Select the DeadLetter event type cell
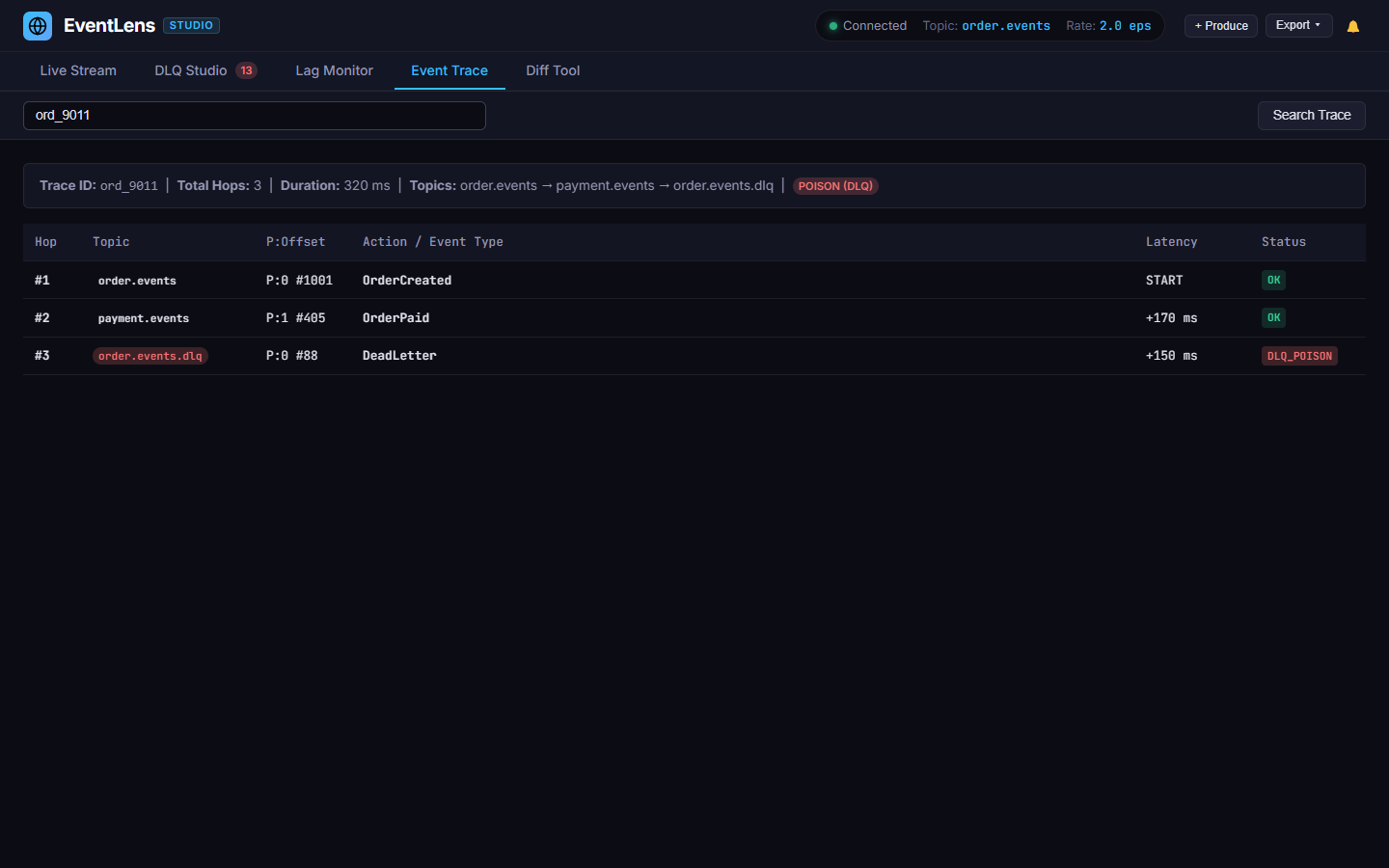The width and height of the screenshot is (1389, 868). point(399,355)
